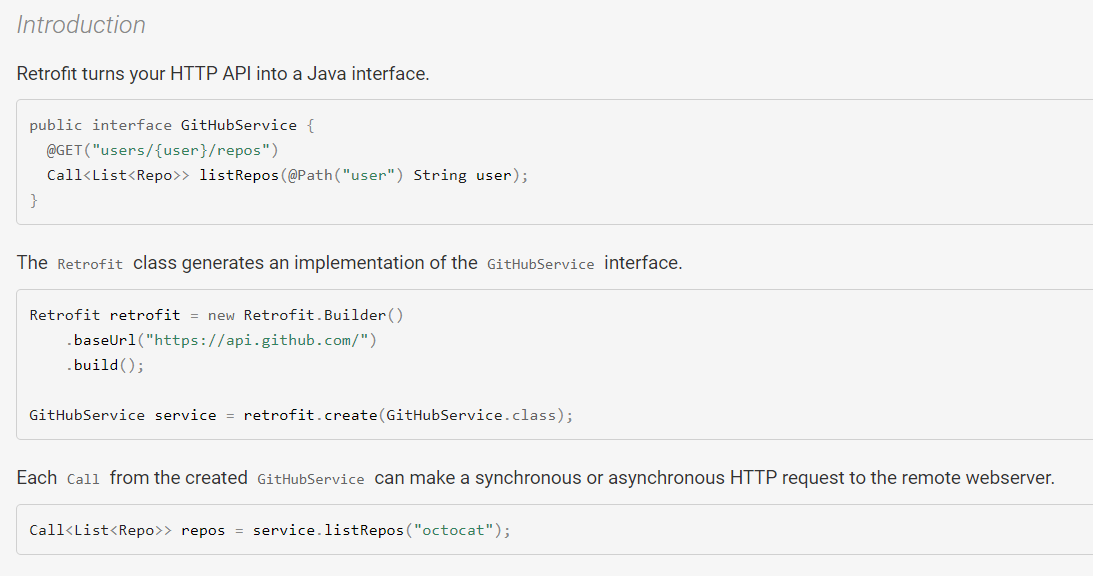Click text "class generates an implementation of the"
The image size is (1093, 576).
coord(305,263)
